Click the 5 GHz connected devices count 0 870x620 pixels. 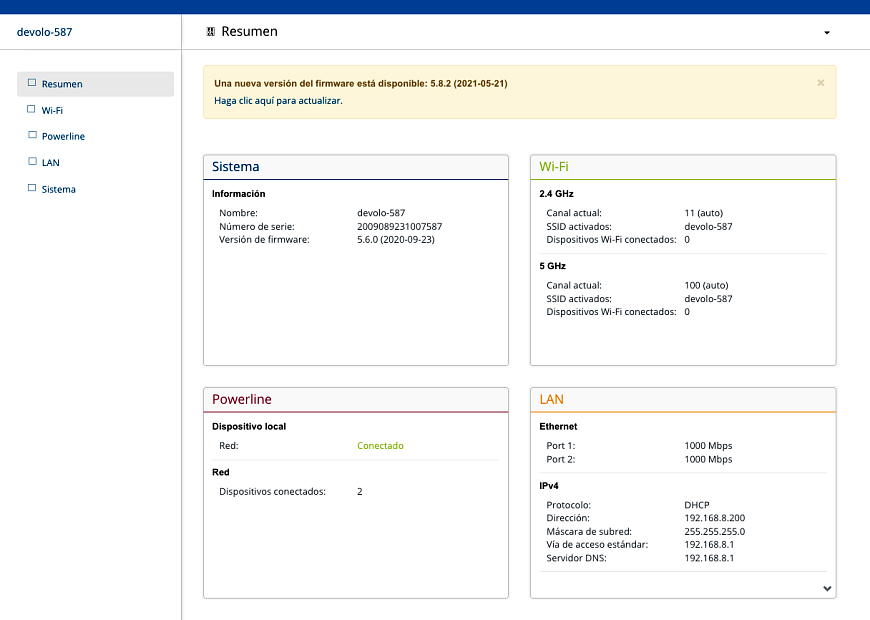pyautogui.click(x=687, y=312)
